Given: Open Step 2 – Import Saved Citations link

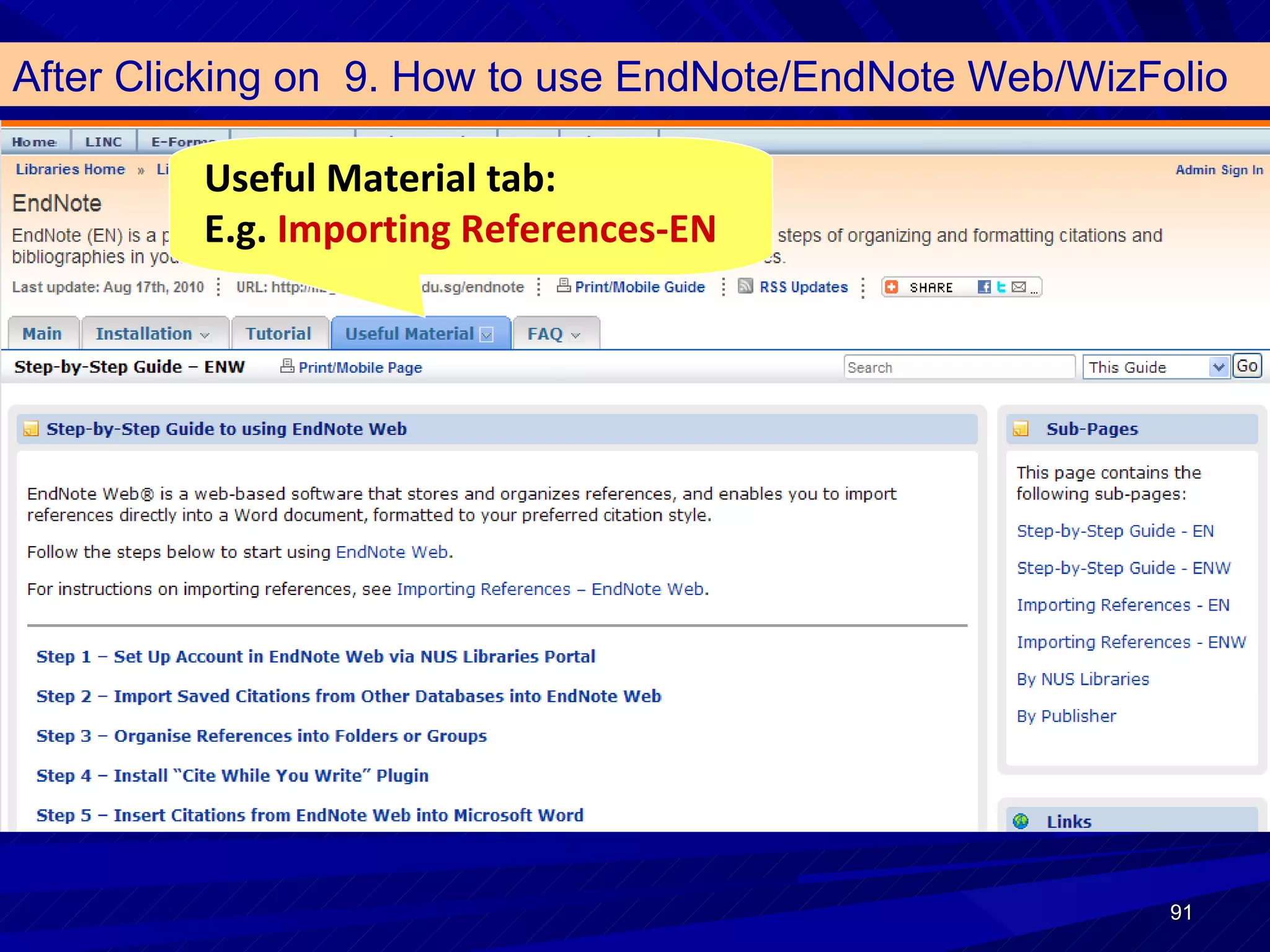Looking at the screenshot, I should pyautogui.click(x=349, y=696).
